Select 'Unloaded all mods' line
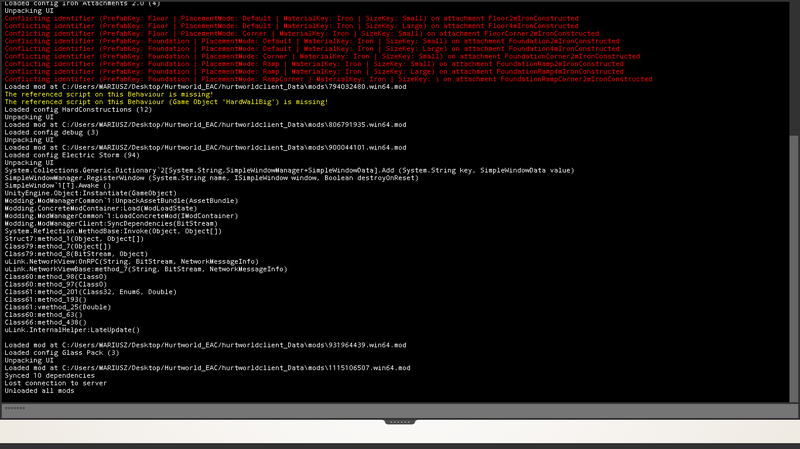The height and width of the screenshot is (449, 800). click(x=39, y=391)
